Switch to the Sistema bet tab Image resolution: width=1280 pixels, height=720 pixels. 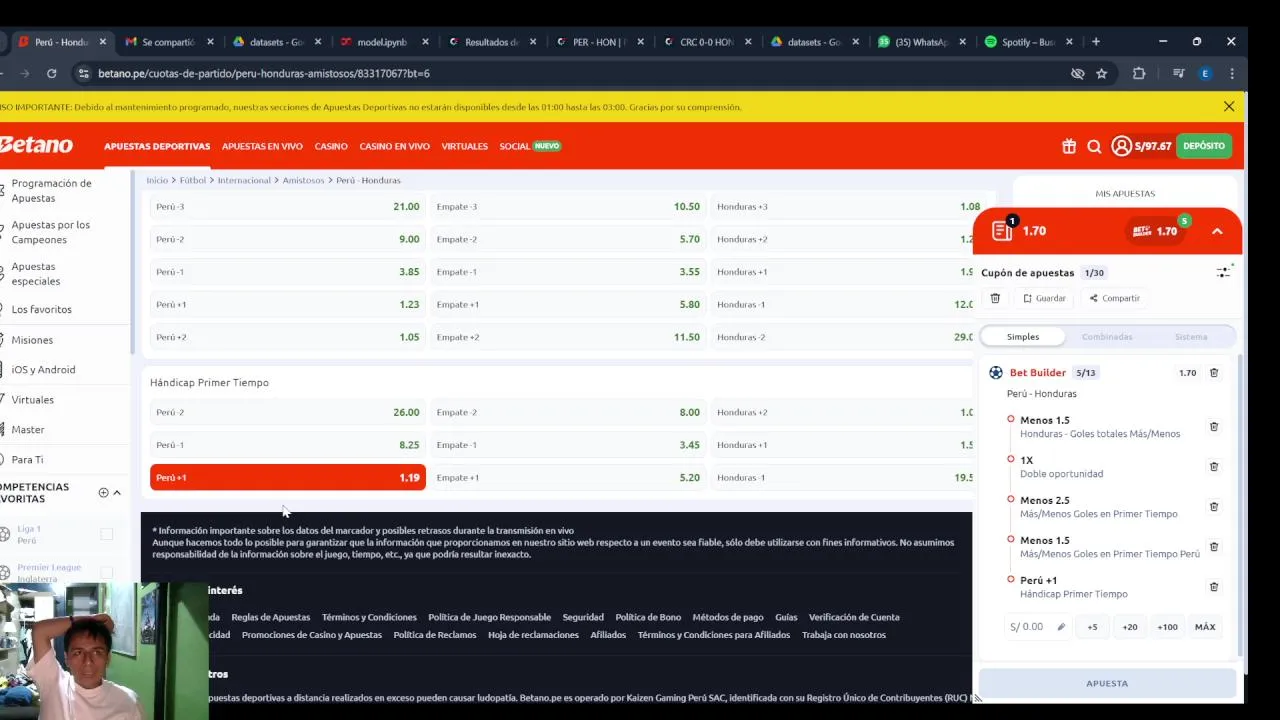(1191, 337)
